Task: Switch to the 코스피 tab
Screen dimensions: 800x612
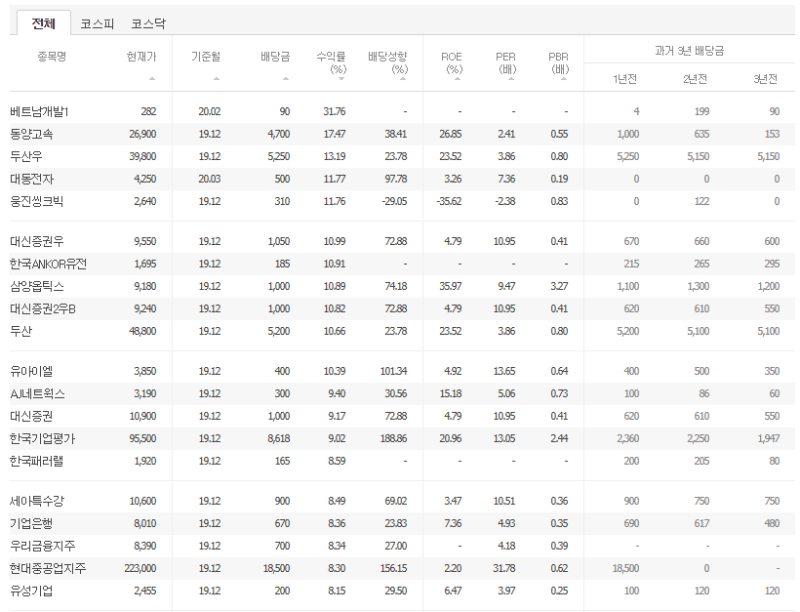Action: [x=97, y=23]
